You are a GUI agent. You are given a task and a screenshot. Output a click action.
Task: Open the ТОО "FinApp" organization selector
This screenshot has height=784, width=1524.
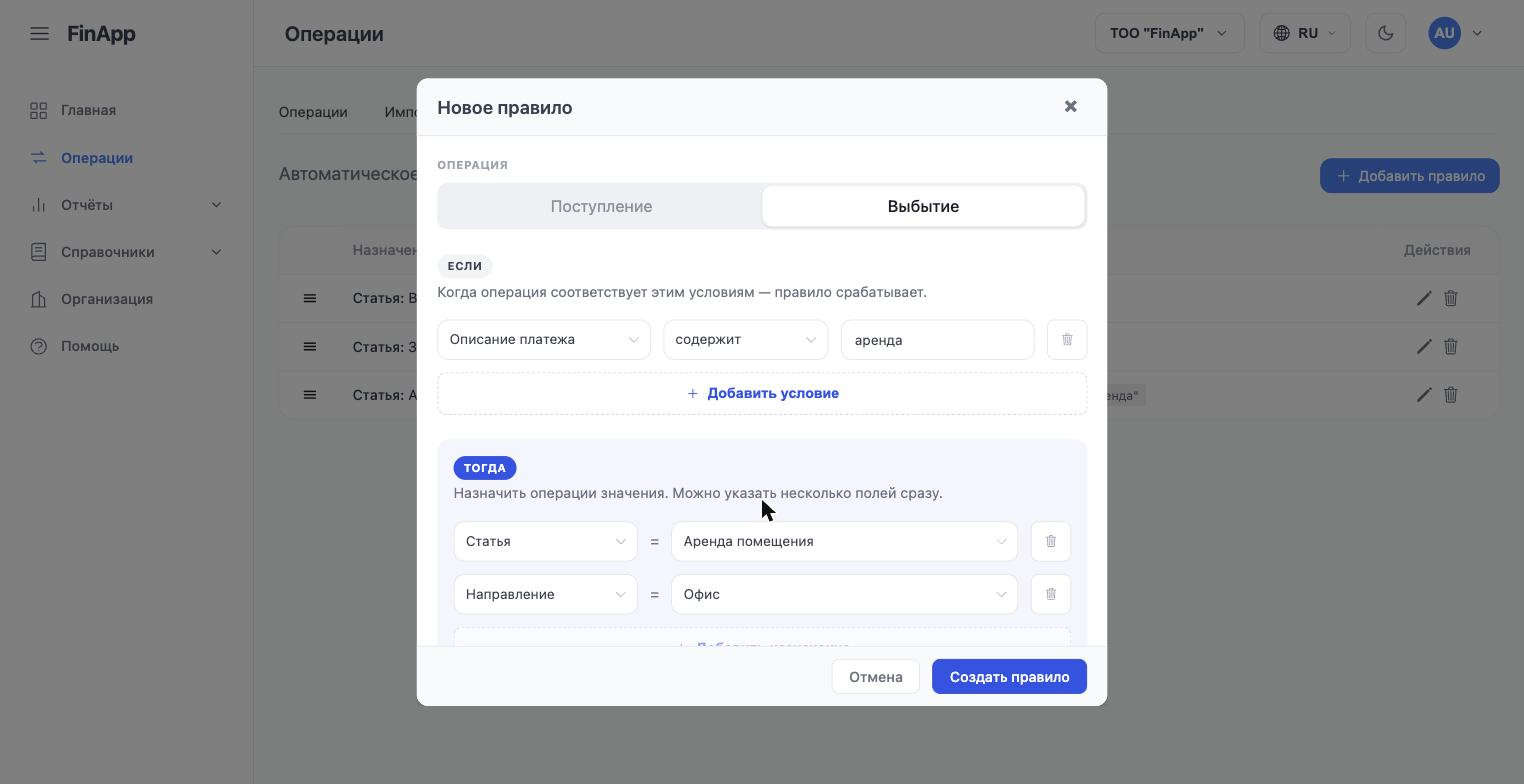[1169, 33]
